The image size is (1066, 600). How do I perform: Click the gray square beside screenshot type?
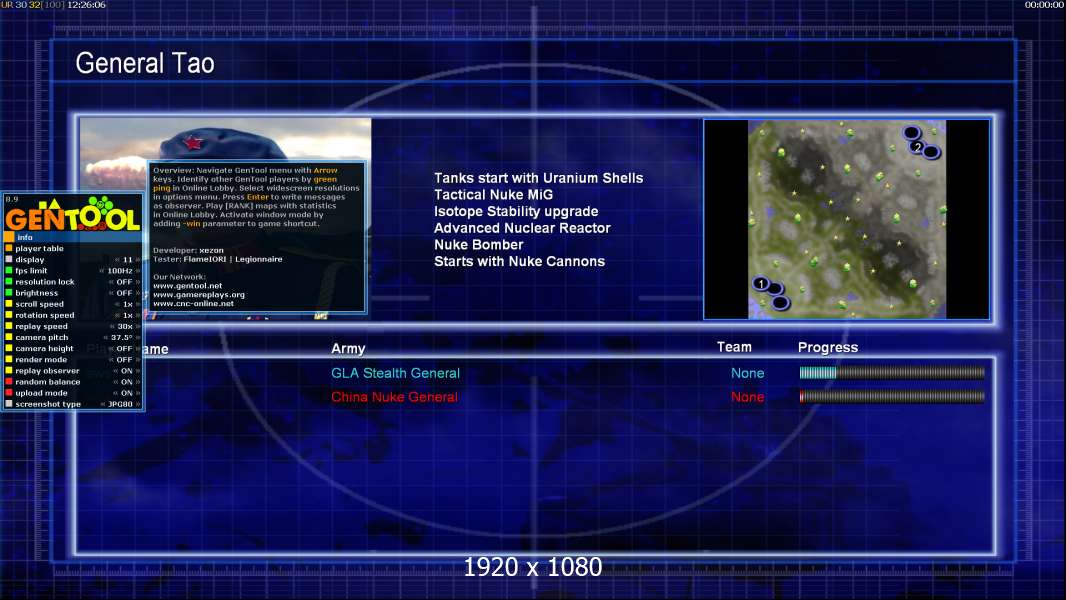tap(9, 404)
